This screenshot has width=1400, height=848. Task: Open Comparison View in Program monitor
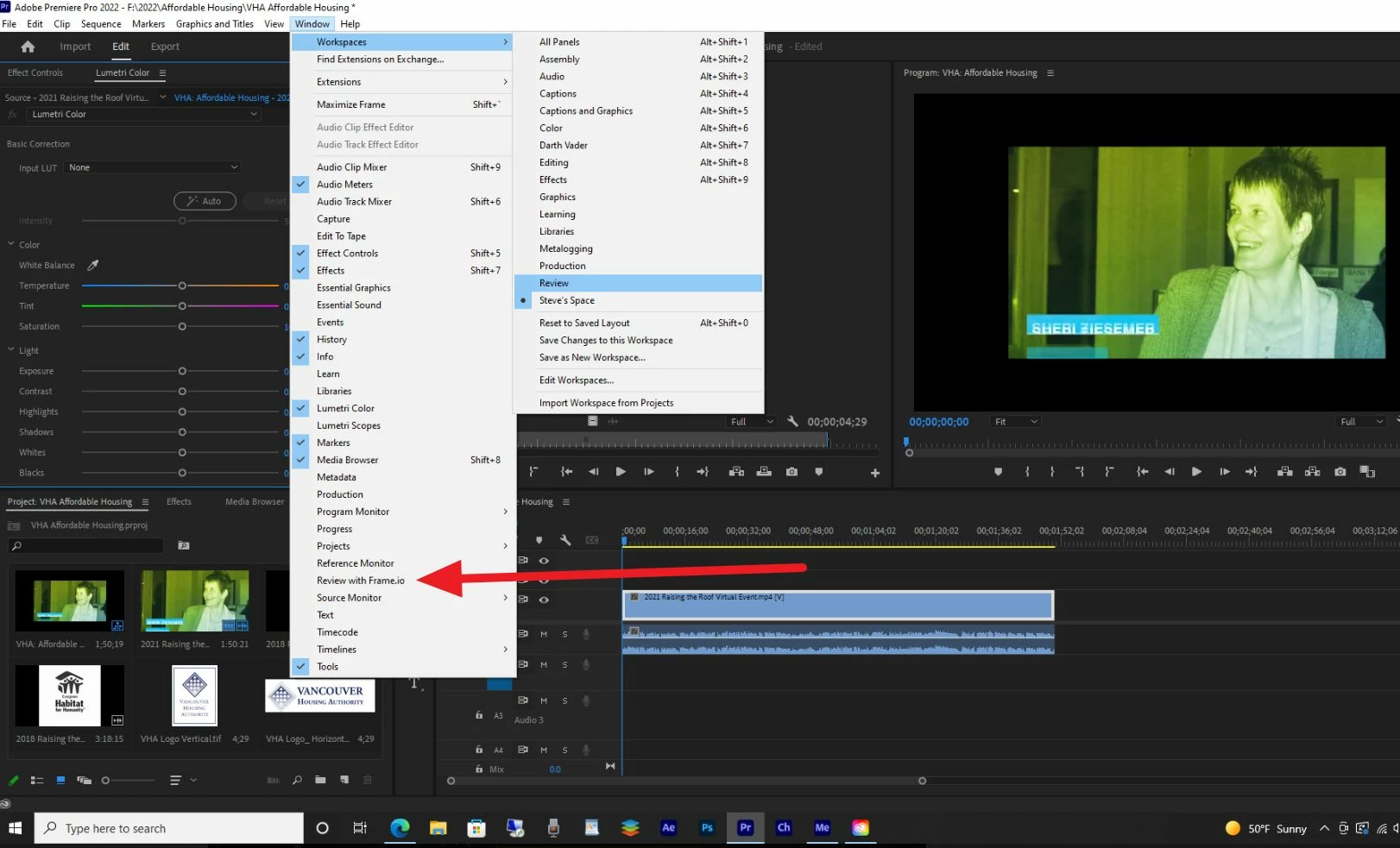point(1367,472)
